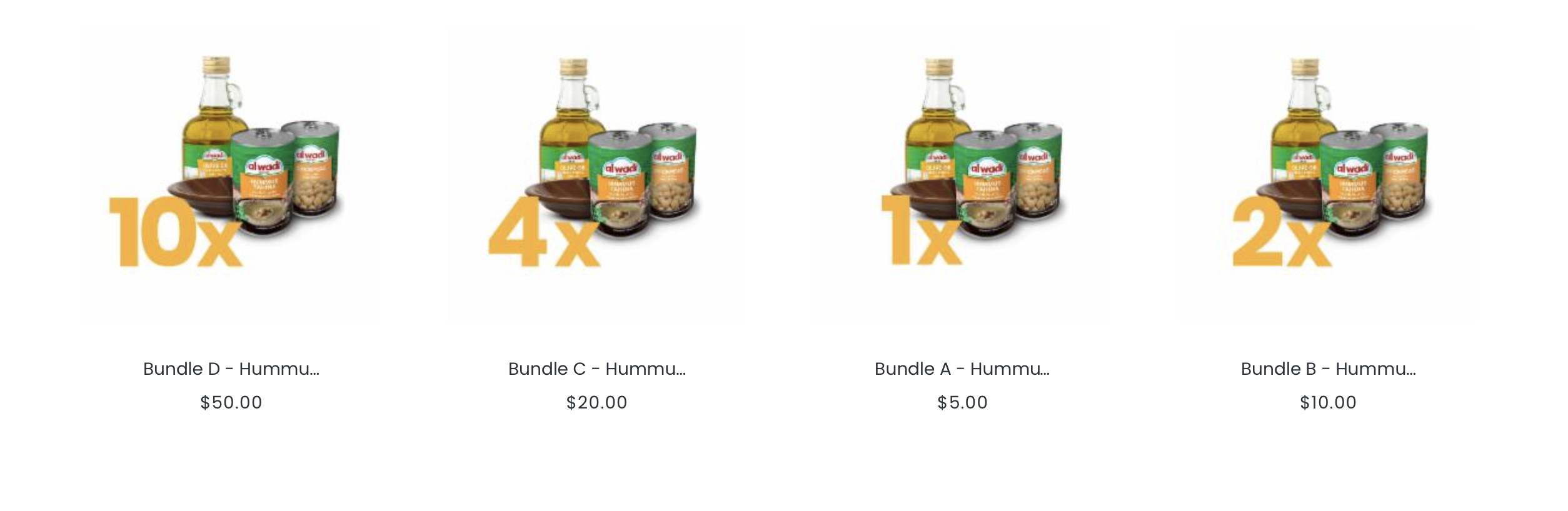The height and width of the screenshot is (511, 1568).
Task: Open the Bundle C product title link
Action: point(597,369)
